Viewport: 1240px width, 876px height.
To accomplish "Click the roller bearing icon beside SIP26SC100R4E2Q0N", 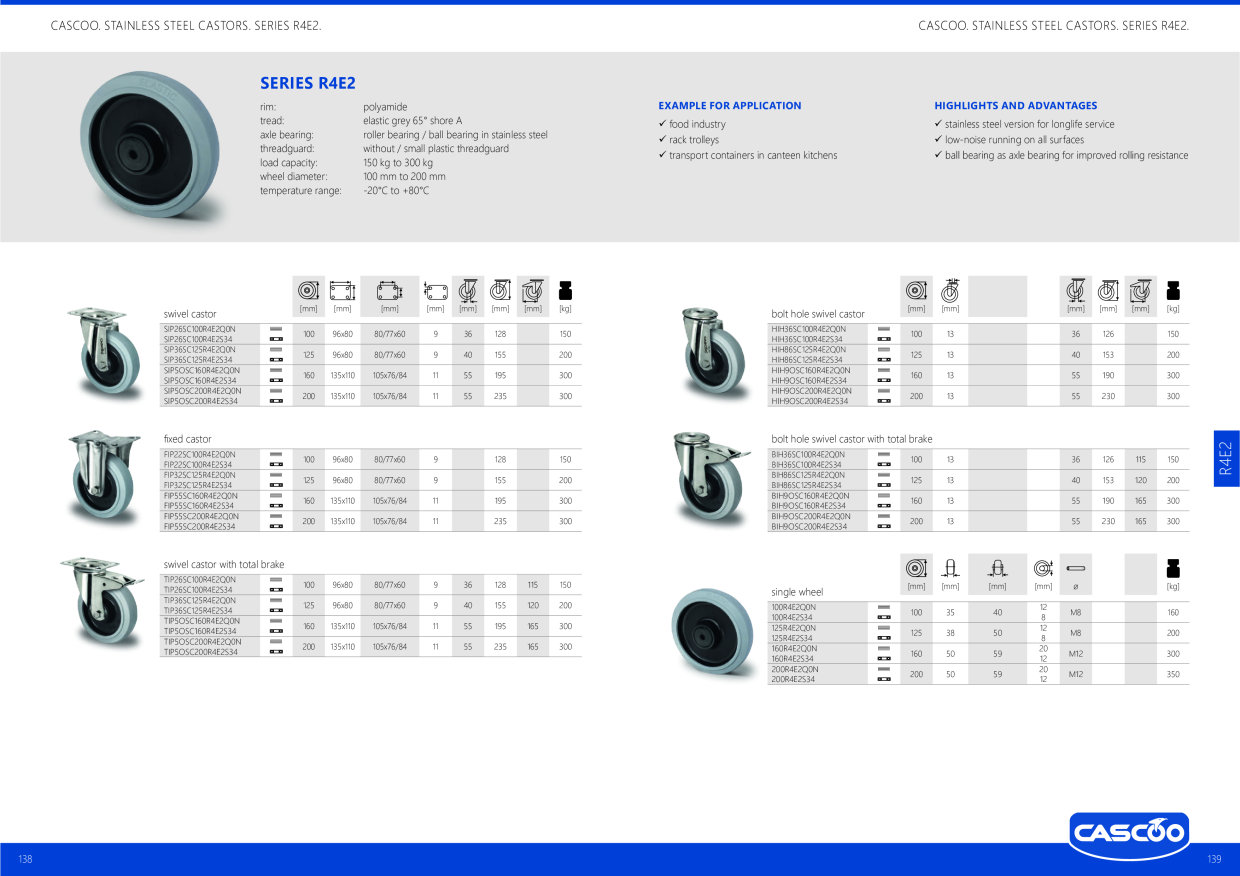I will click(276, 329).
